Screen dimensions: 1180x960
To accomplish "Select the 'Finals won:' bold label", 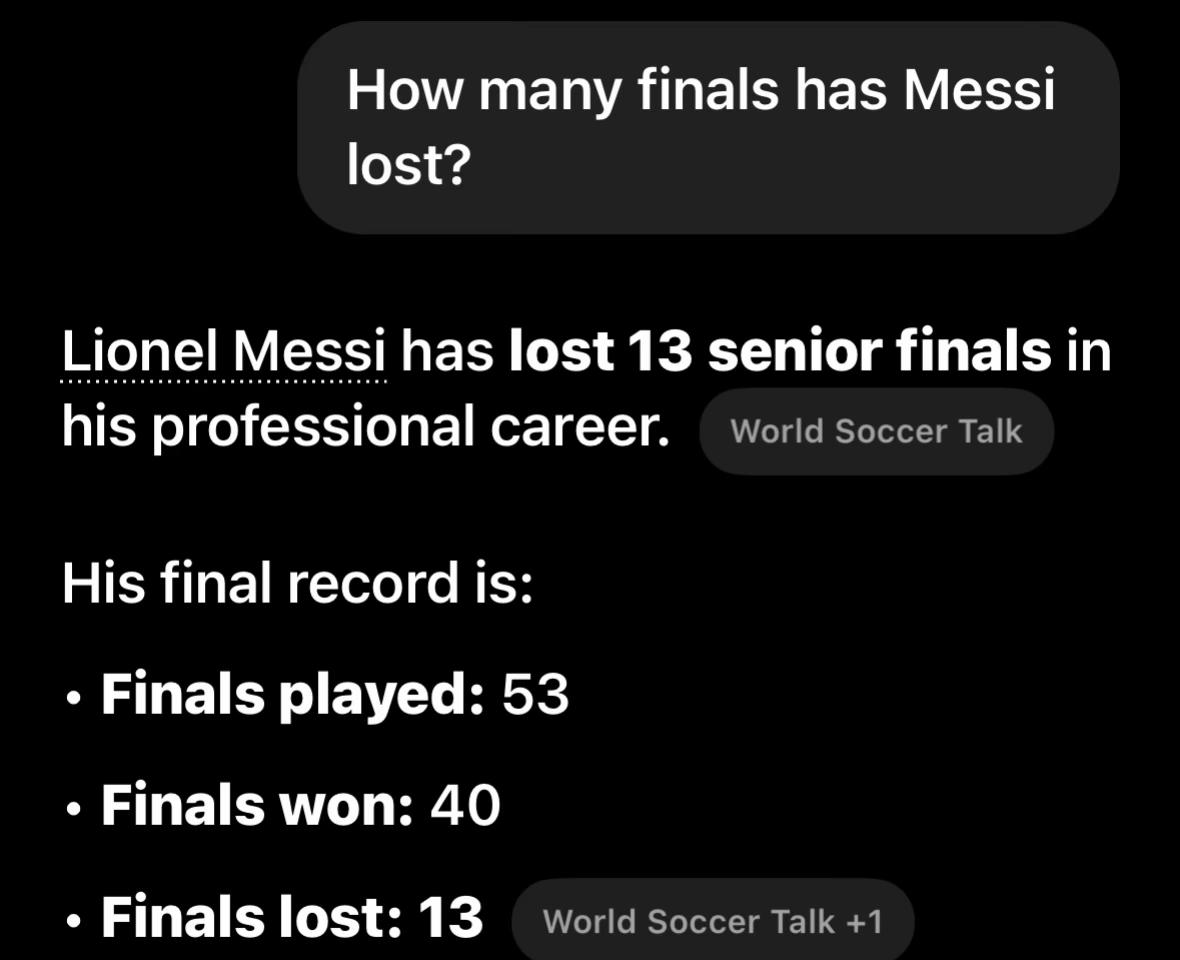I will [x=257, y=804].
